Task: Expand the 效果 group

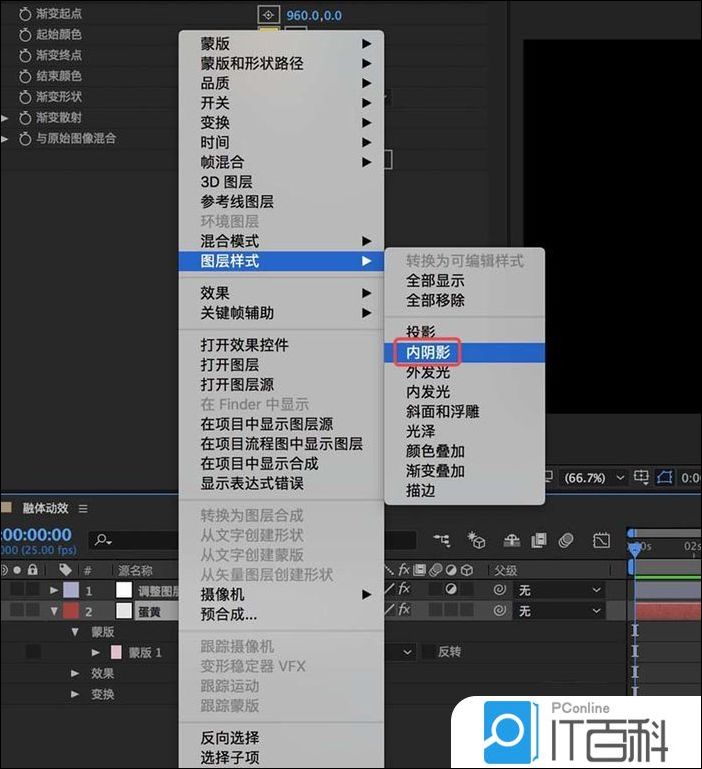Action: click(75, 673)
